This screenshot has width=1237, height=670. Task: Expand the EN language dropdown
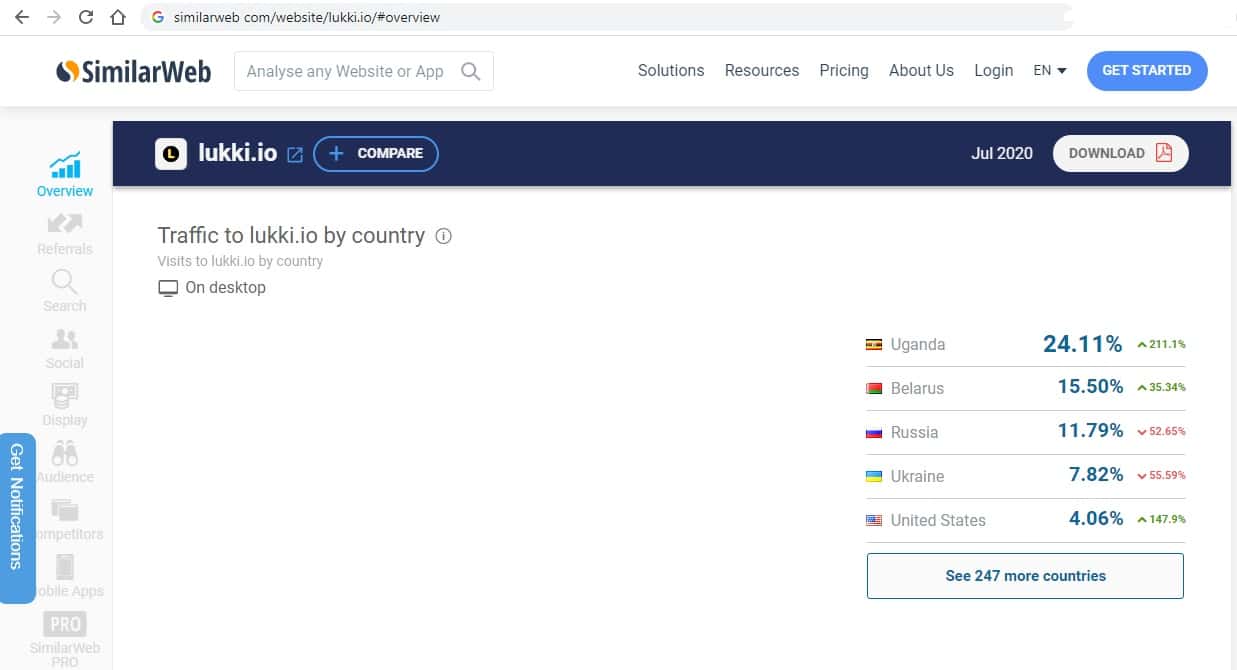[1050, 71]
